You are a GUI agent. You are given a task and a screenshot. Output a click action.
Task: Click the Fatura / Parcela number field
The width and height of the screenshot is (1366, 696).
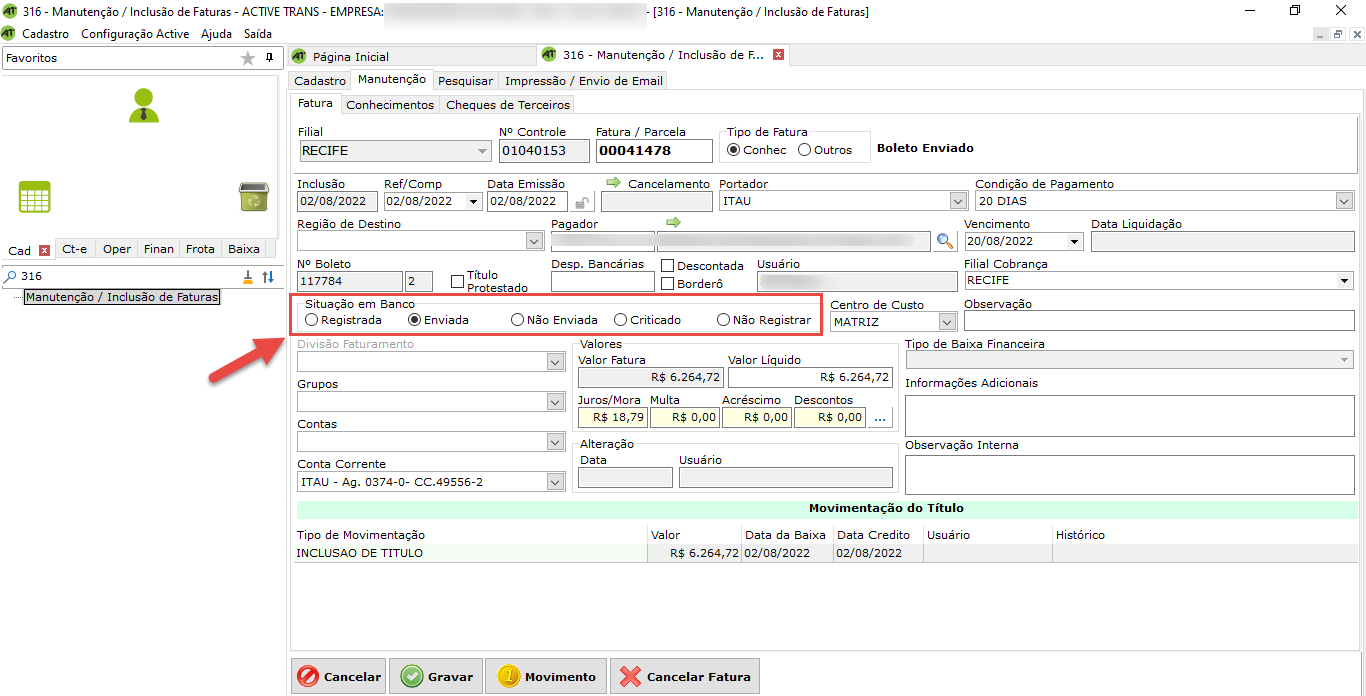coord(654,151)
